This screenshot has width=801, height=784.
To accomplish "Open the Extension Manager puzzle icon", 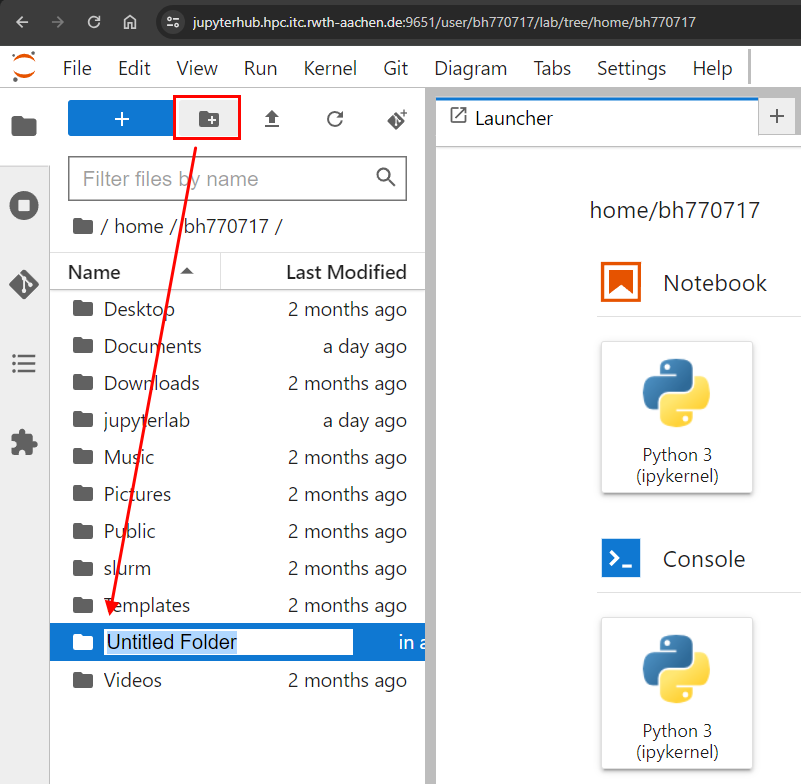I will 24,441.
